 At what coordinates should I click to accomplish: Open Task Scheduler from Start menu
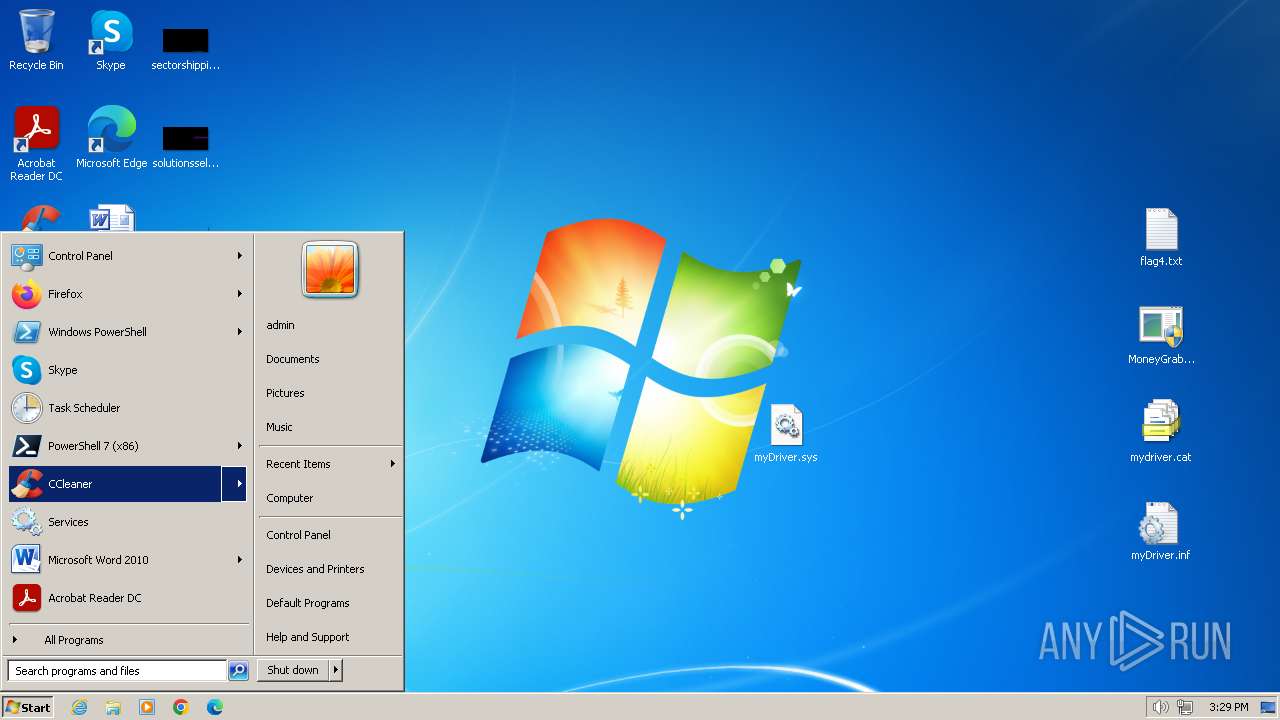127,408
